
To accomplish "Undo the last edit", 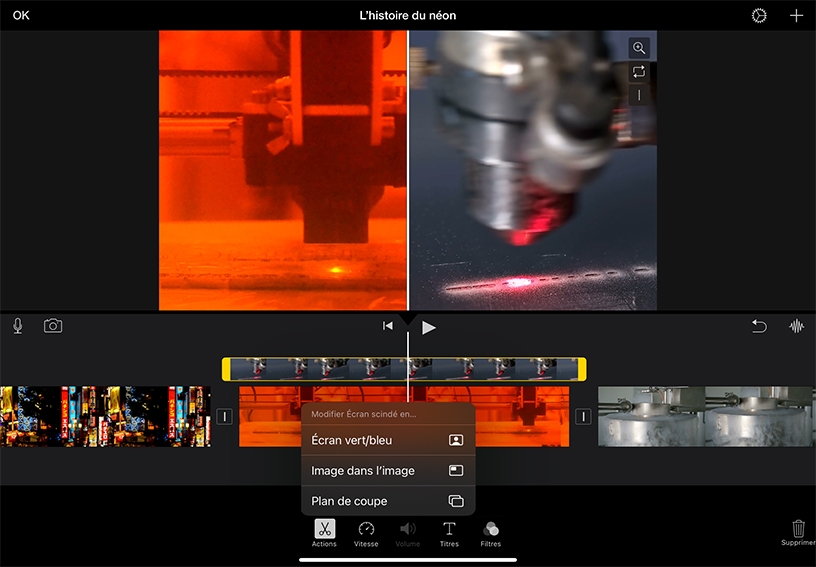I will [x=759, y=326].
